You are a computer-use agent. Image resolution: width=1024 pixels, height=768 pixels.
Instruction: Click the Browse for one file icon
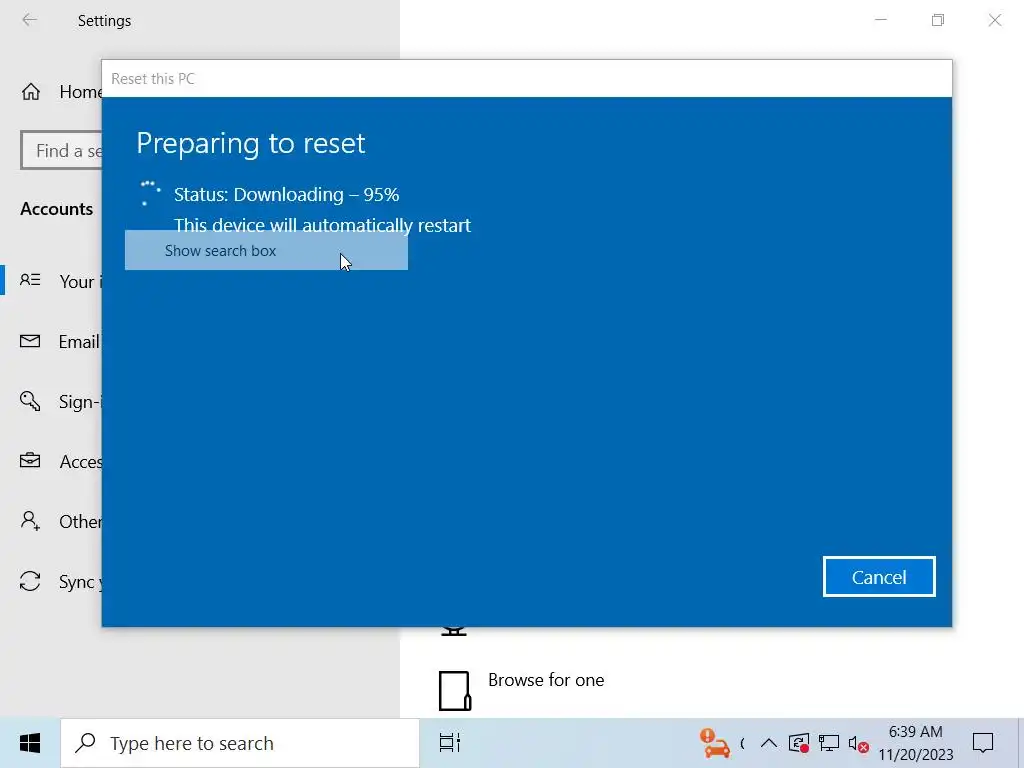point(455,690)
